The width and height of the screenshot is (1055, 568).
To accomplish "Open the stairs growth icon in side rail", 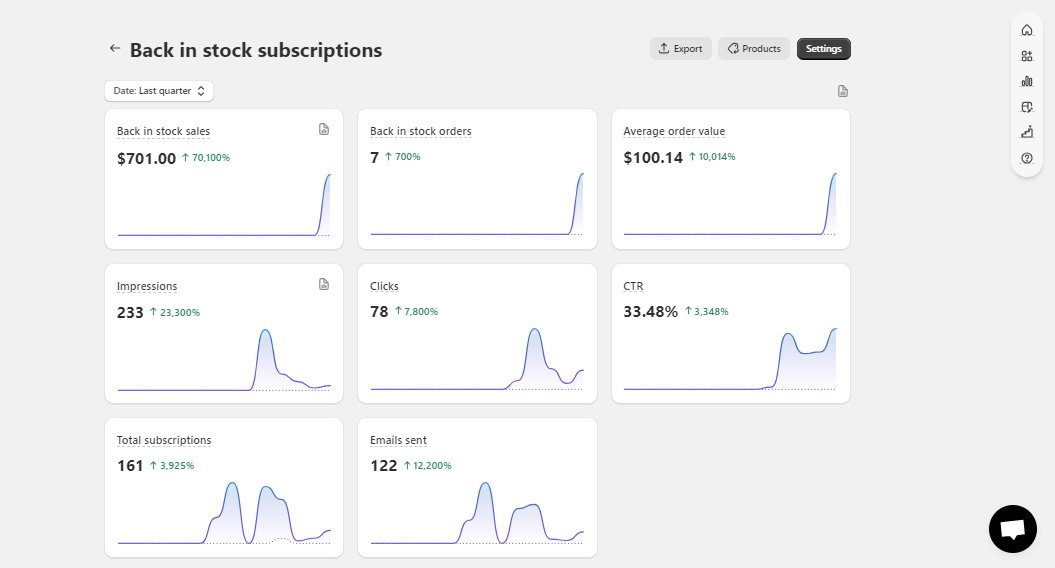I will pos(1027,133).
